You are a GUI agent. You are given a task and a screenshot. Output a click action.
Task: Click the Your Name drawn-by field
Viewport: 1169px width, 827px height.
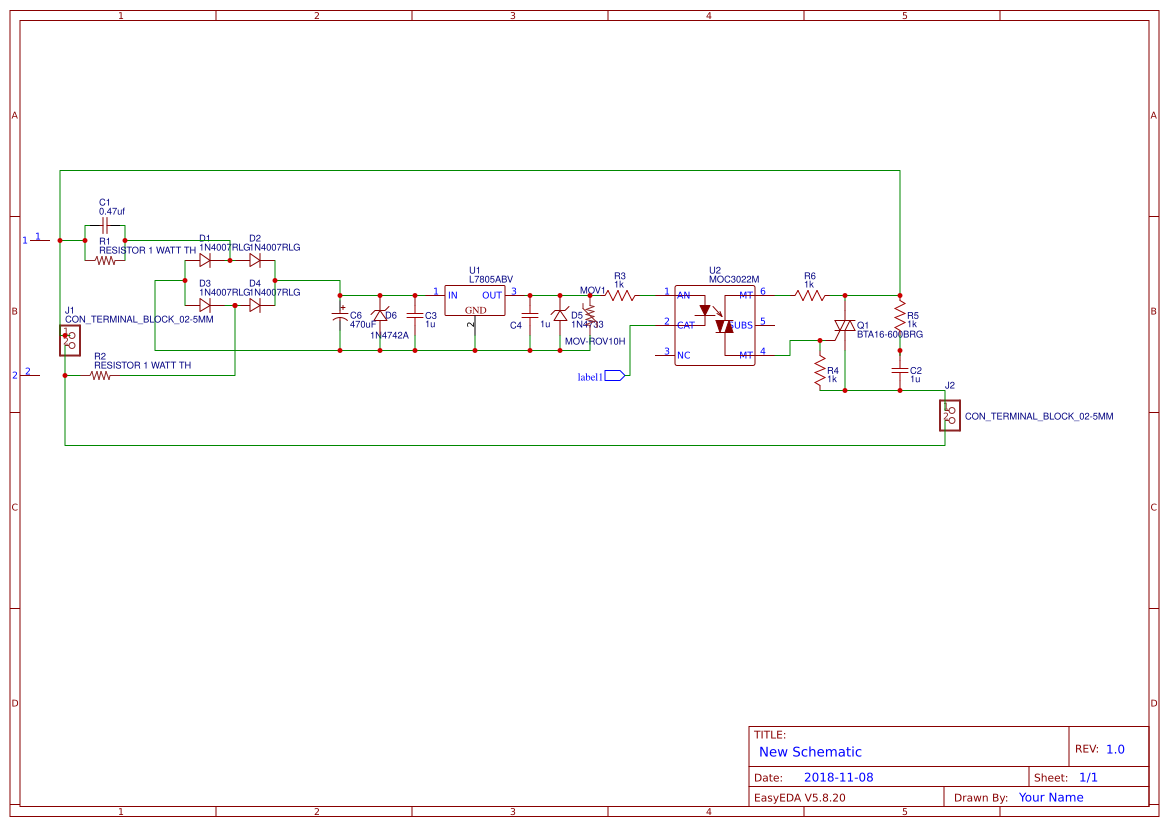pos(1050,797)
